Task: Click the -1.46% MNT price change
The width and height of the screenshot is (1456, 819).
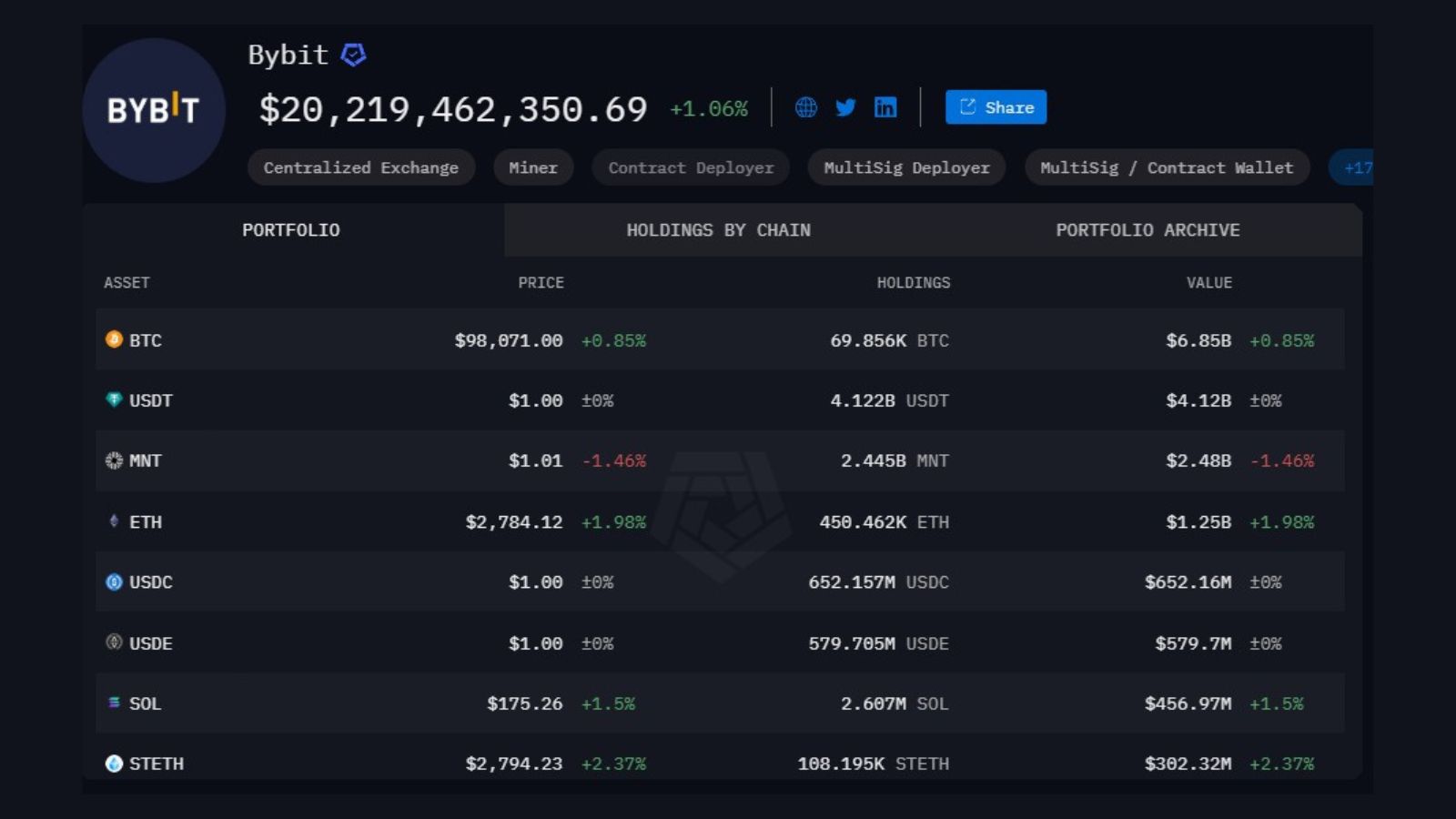Action: tap(614, 461)
